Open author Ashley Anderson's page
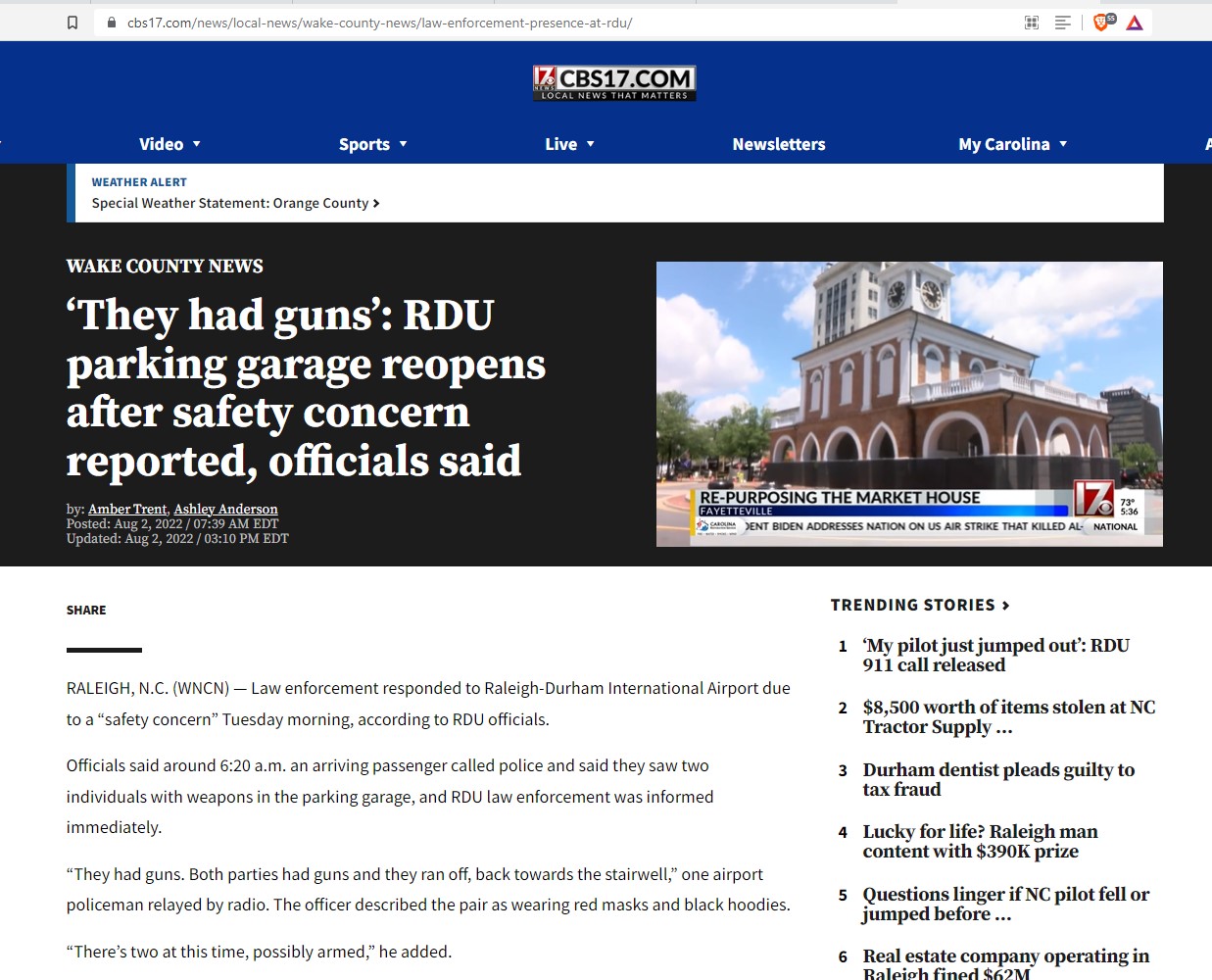This screenshot has height=980, width=1212. [226, 509]
